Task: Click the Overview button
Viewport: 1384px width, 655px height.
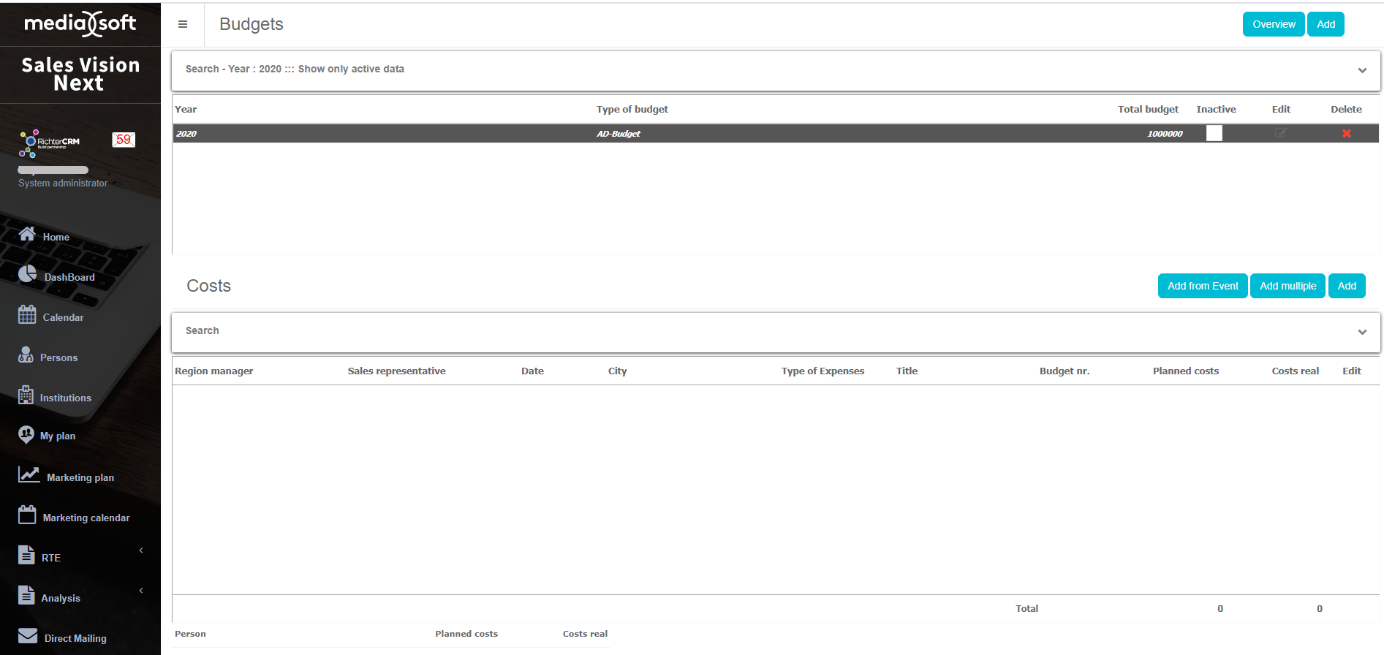Action: 1273,25
